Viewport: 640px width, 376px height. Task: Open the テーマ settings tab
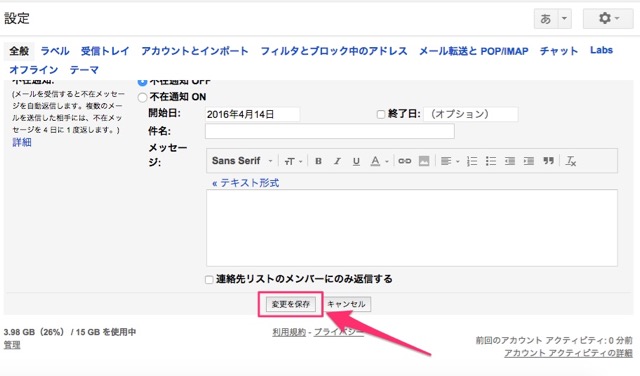[x=84, y=70]
